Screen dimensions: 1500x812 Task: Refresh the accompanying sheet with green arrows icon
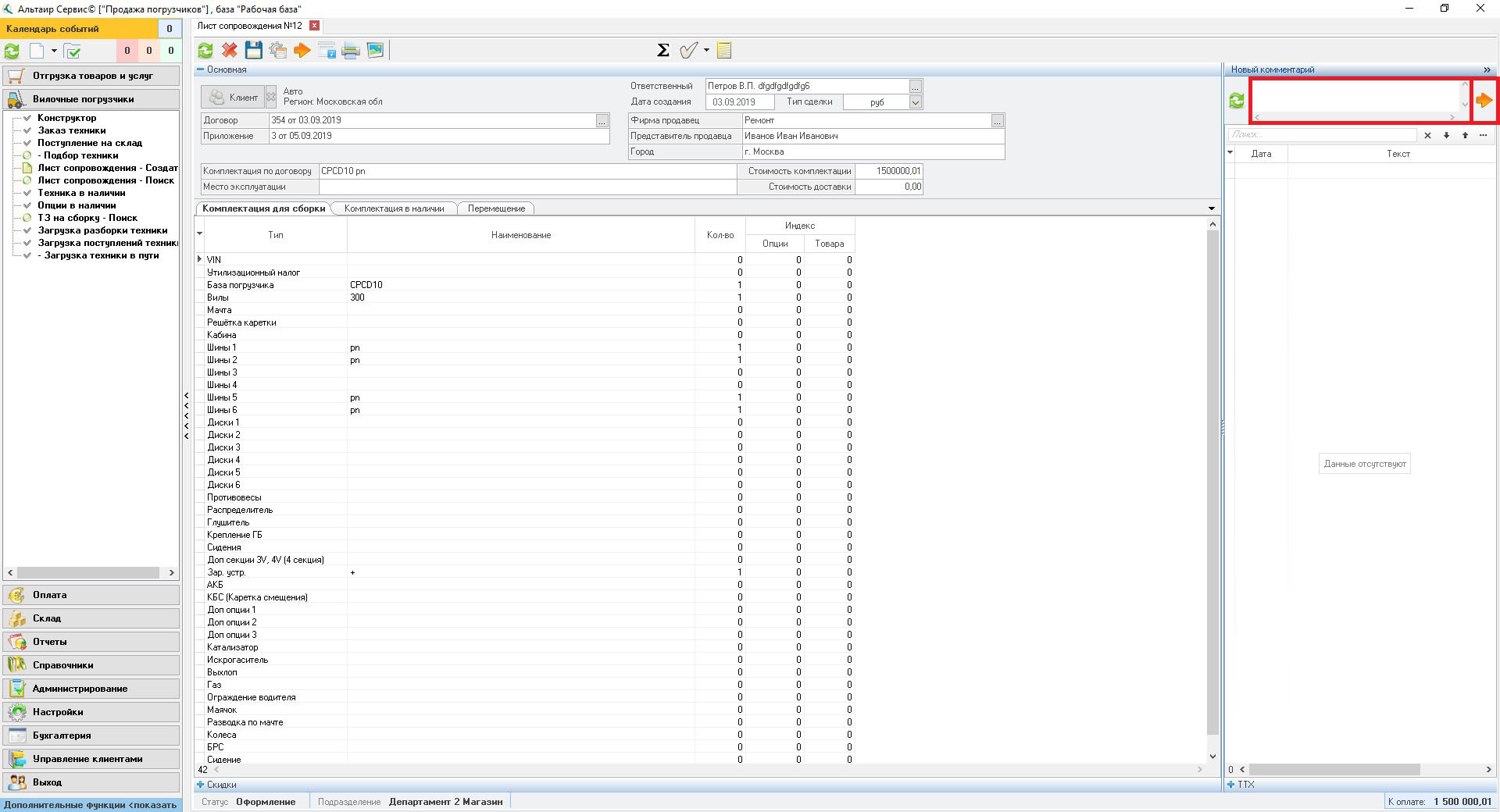click(x=205, y=51)
